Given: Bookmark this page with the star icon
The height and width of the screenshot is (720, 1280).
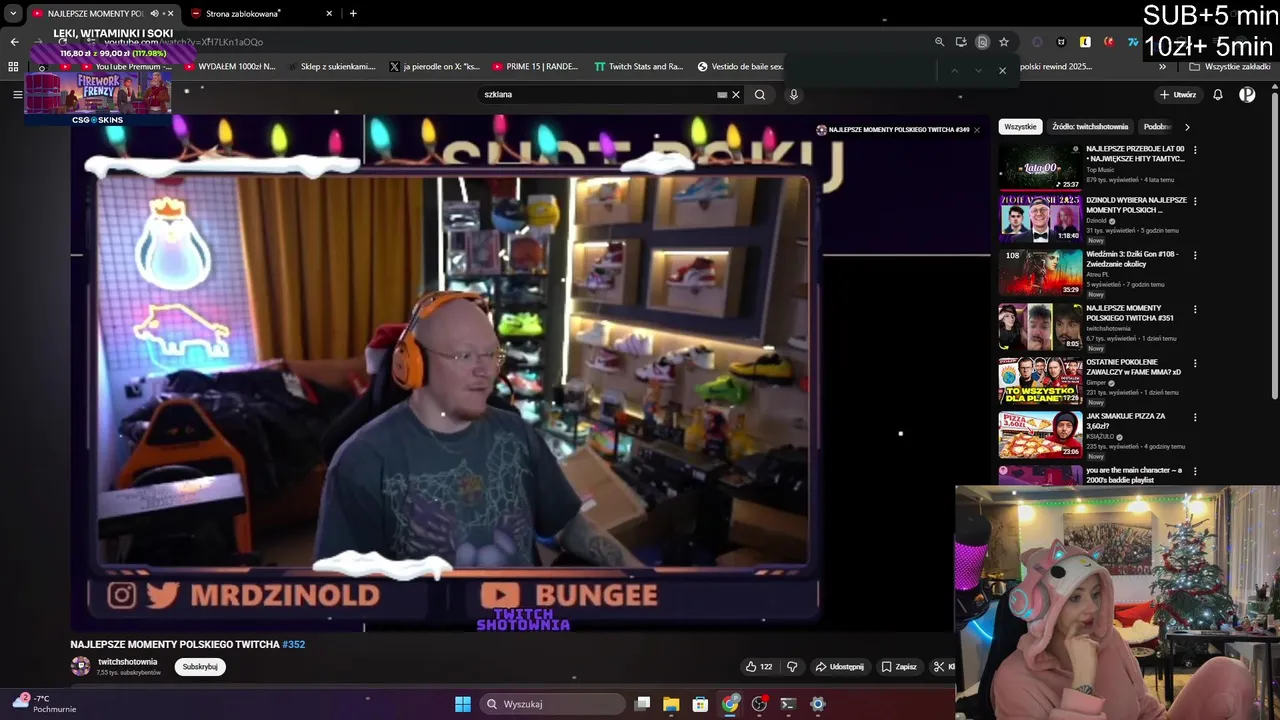Looking at the screenshot, I should (1004, 42).
